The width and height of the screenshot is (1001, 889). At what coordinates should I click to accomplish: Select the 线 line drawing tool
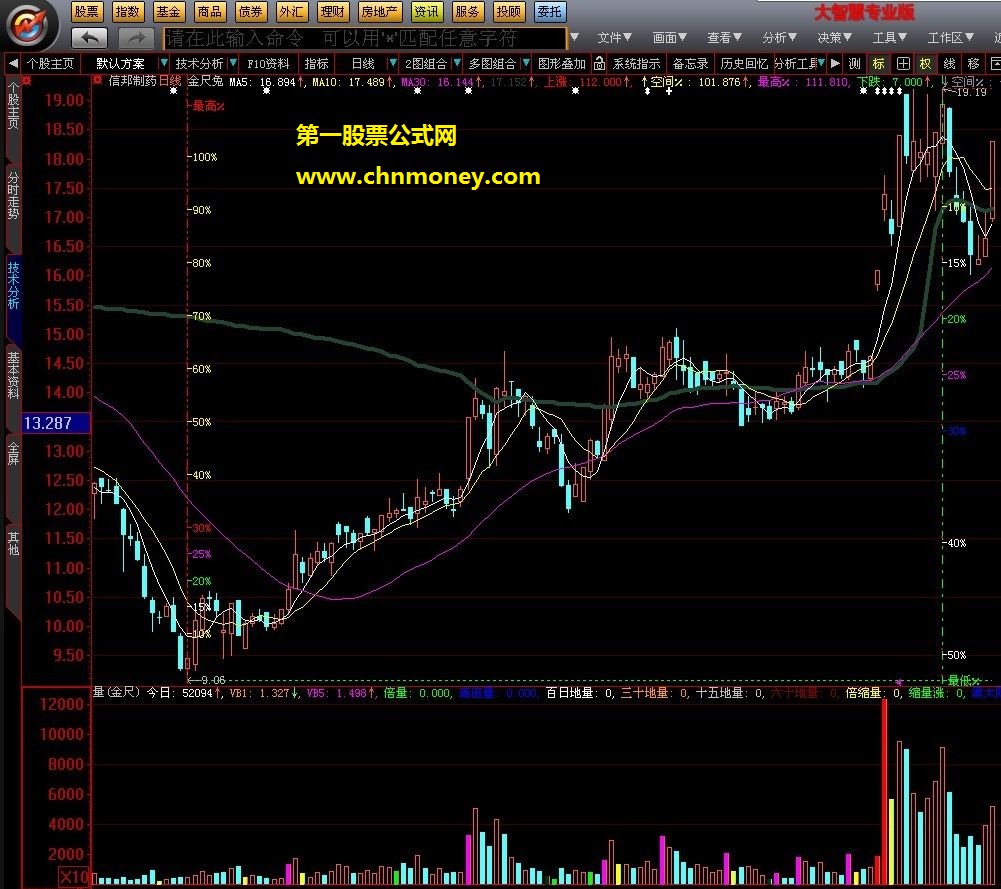949,64
